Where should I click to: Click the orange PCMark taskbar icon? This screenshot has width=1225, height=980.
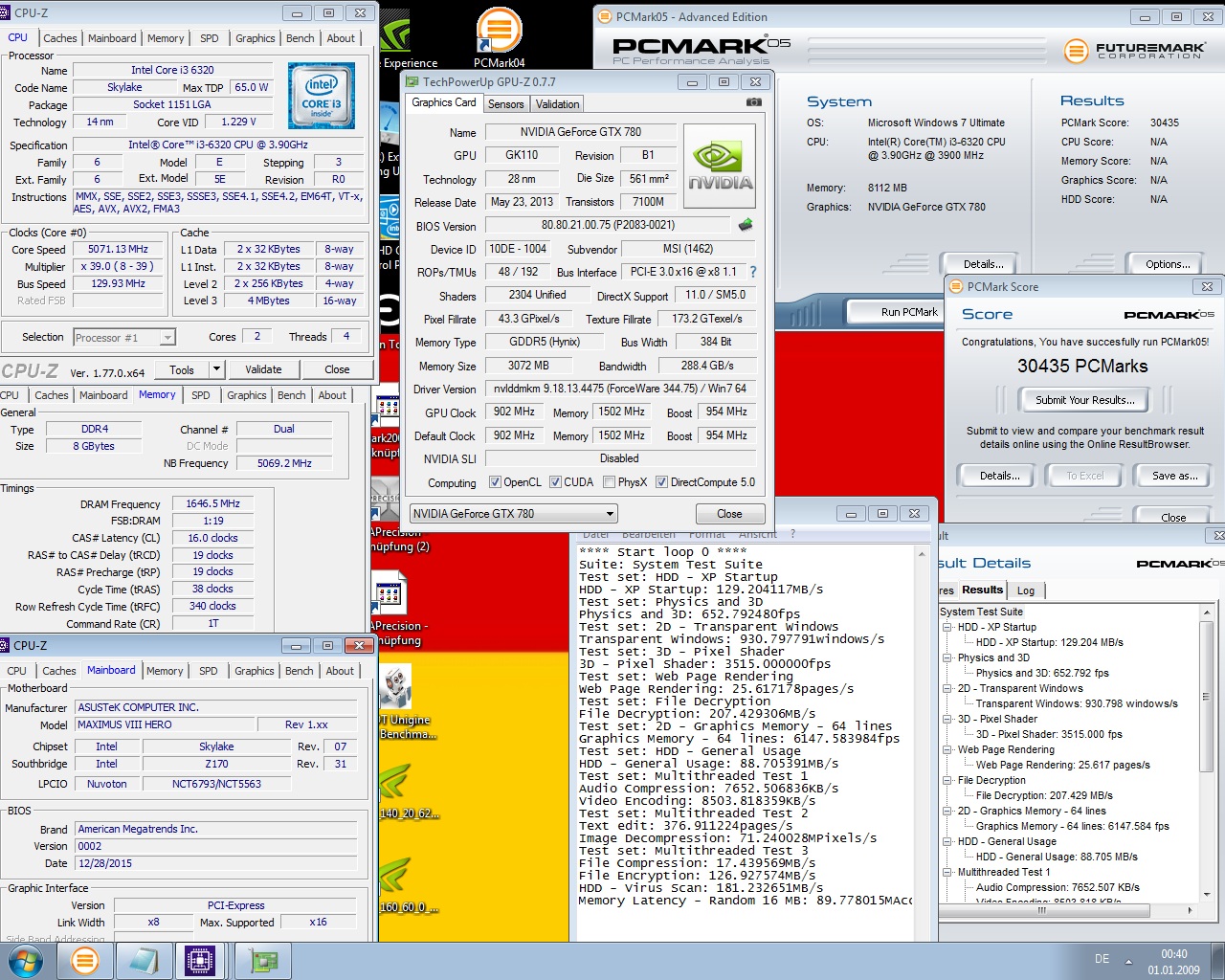point(85,960)
